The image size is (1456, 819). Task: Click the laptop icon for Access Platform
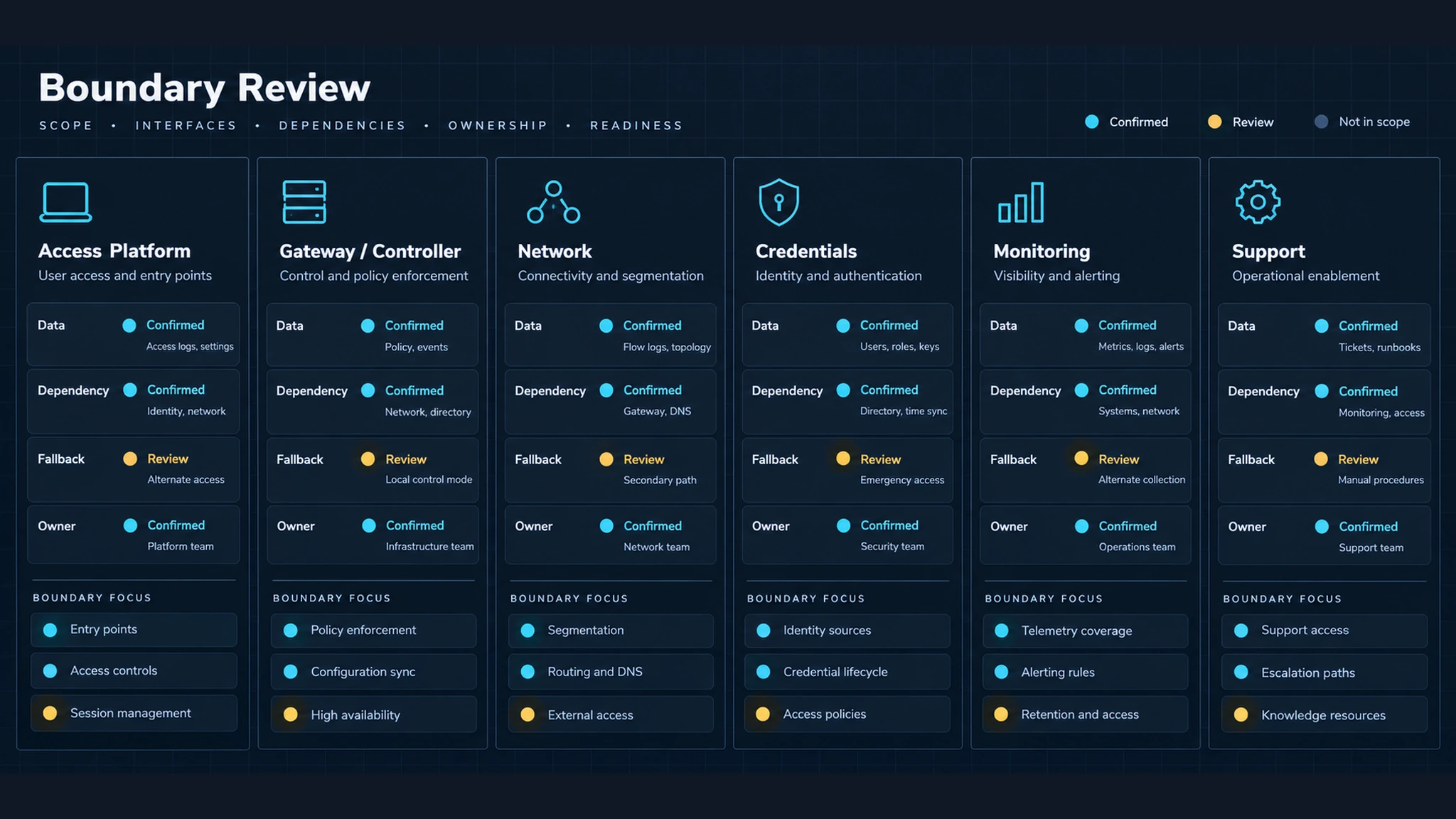coord(65,203)
